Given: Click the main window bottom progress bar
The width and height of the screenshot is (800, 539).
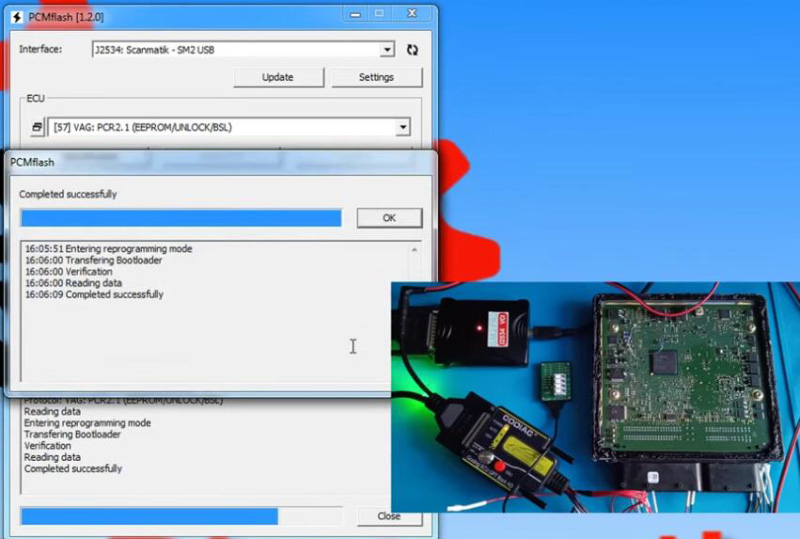Looking at the screenshot, I should click(x=150, y=516).
